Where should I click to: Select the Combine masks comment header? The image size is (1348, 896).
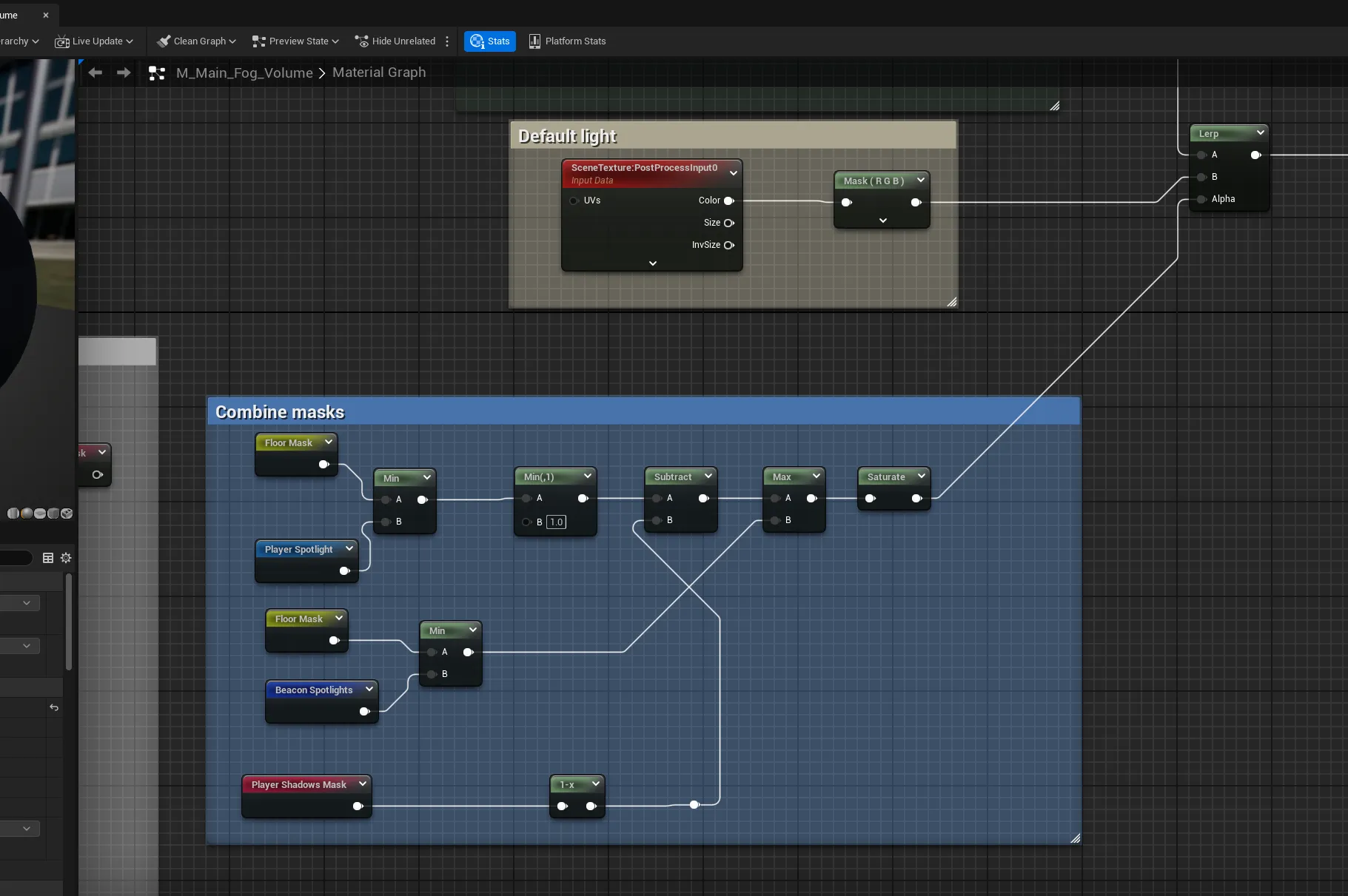644,411
